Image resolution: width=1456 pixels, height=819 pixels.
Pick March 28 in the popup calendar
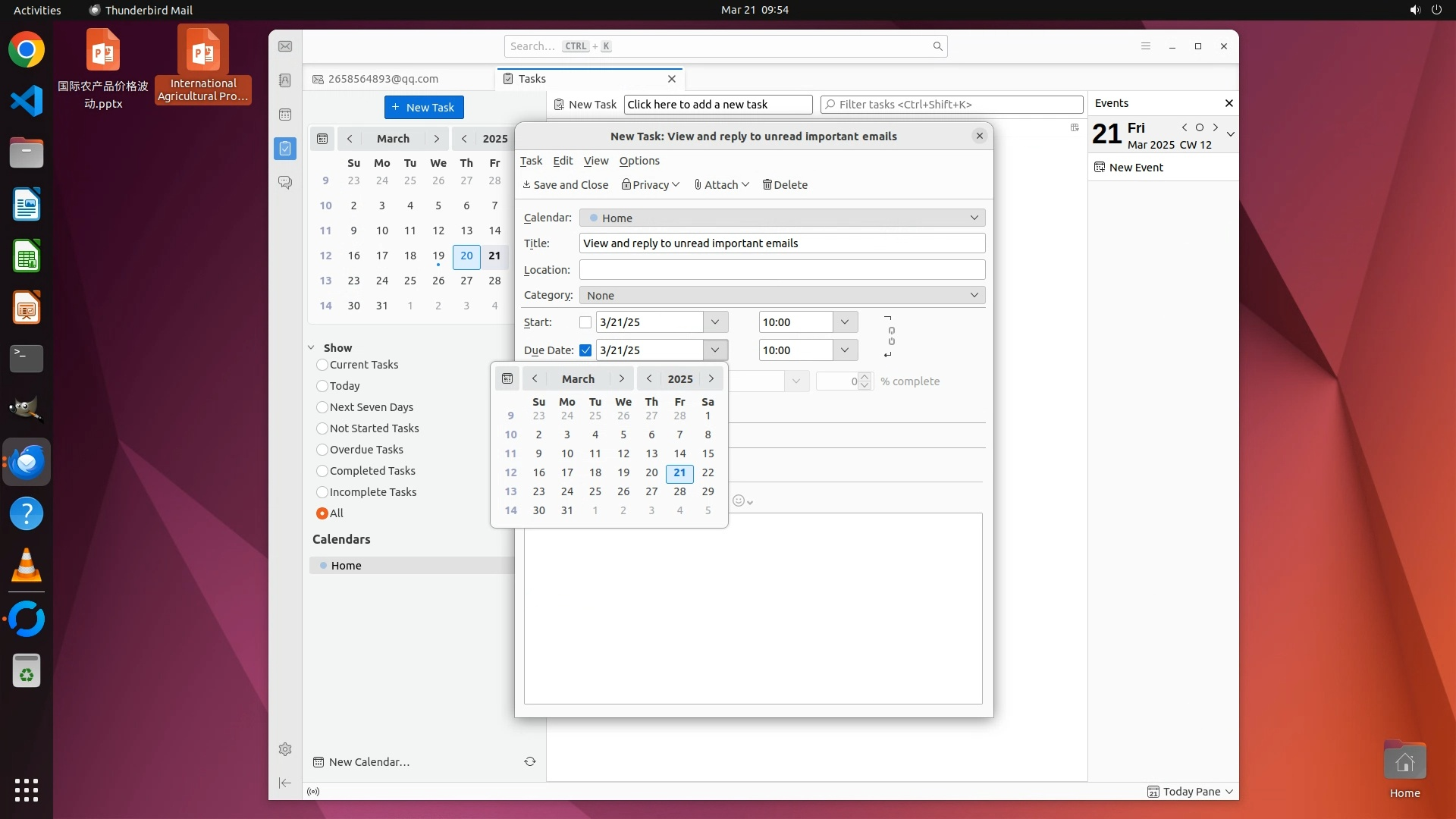pos(679,491)
